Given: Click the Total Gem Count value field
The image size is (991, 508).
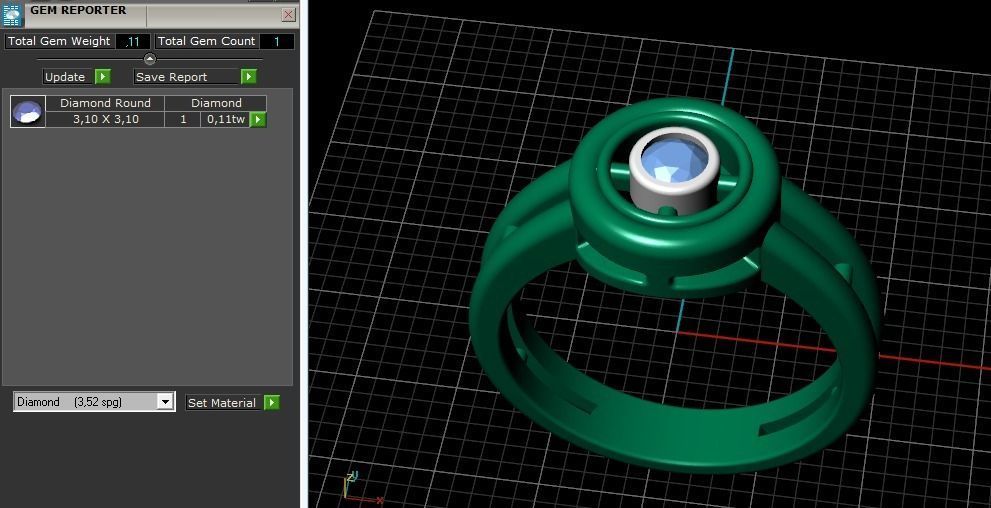Looking at the screenshot, I should [x=277, y=42].
